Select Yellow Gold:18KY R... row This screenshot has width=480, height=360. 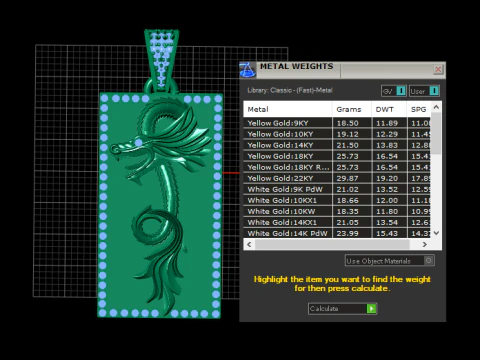[x=337, y=167]
